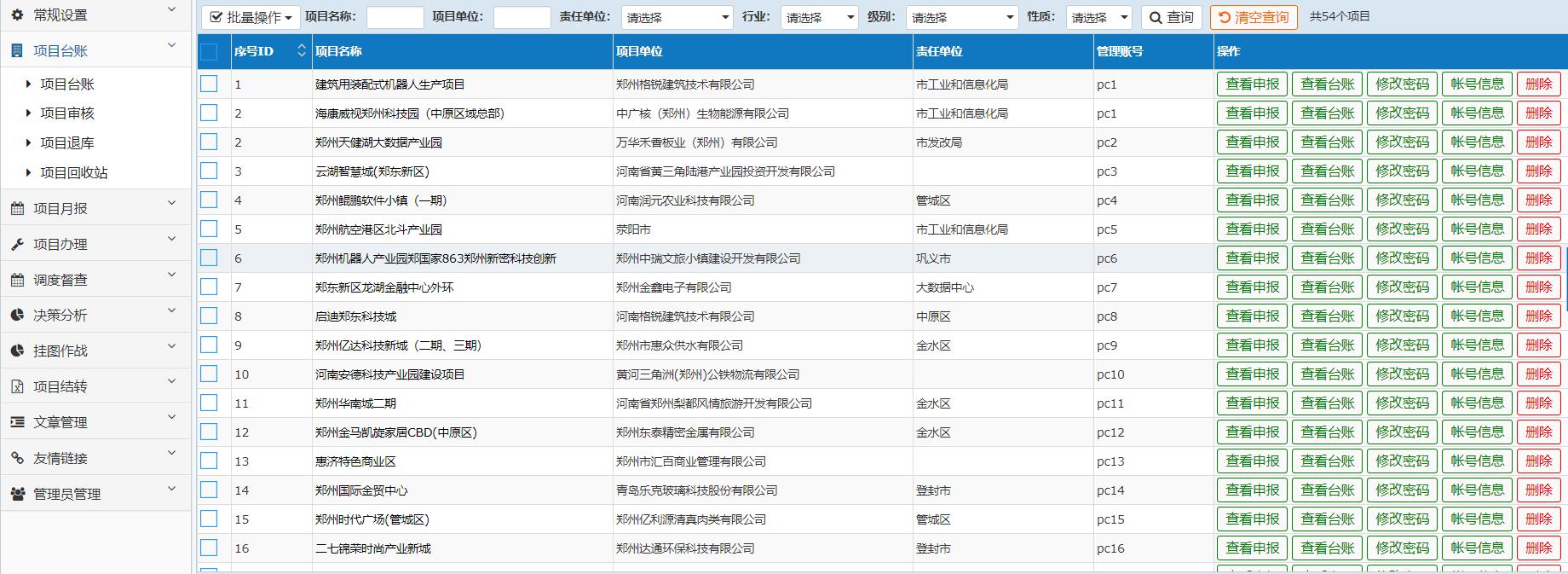This screenshot has height=574, width=1568.
Task: Click the gear icon beside 常规设置
Action: [17, 14]
